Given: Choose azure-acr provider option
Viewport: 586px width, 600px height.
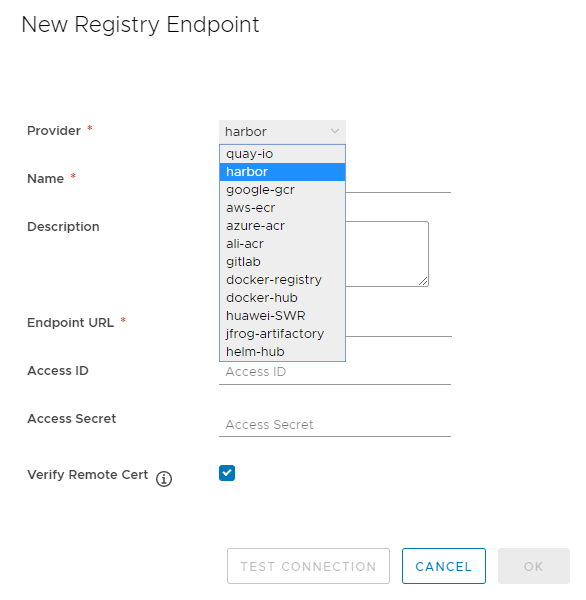Looking at the screenshot, I should [282, 226].
